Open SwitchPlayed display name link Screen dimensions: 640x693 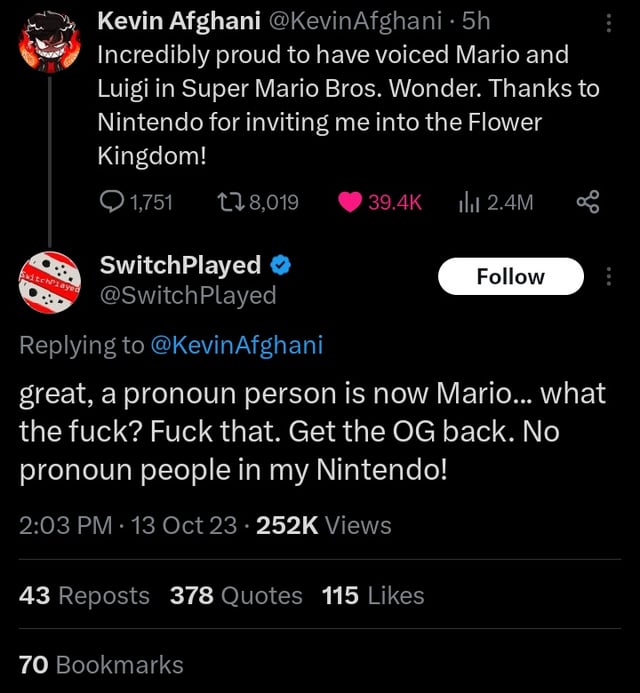180,265
